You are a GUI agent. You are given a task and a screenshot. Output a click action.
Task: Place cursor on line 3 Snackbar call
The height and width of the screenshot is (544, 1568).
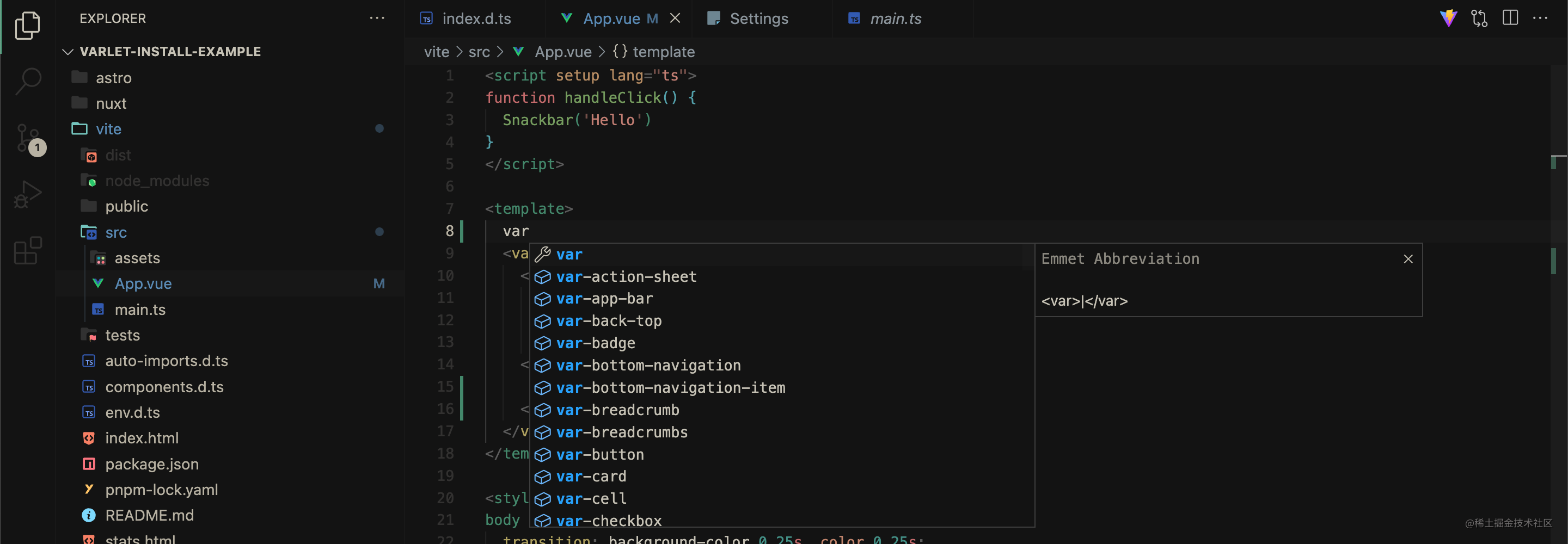coord(576,120)
